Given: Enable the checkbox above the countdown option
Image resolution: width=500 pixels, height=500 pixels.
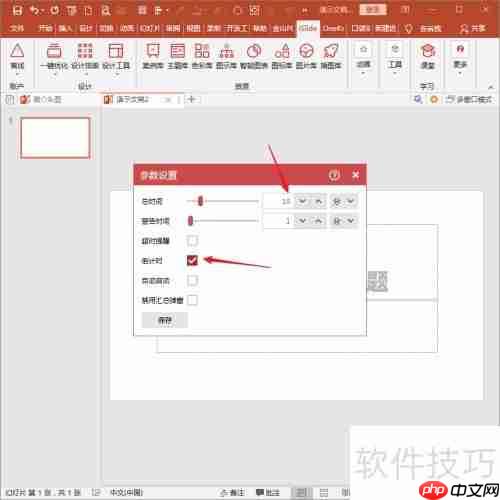Looking at the screenshot, I should tap(192, 241).
